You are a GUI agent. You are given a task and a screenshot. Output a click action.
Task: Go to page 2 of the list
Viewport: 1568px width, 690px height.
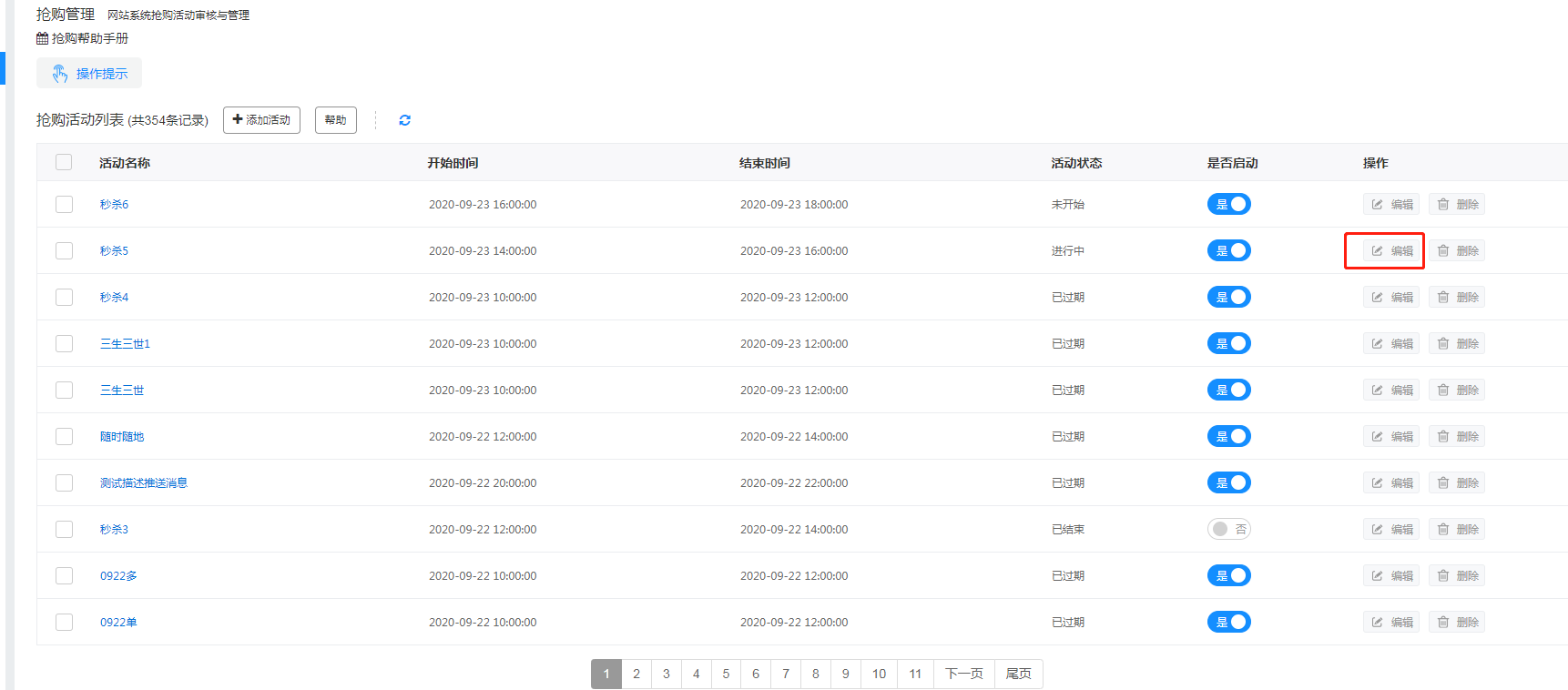pos(636,675)
